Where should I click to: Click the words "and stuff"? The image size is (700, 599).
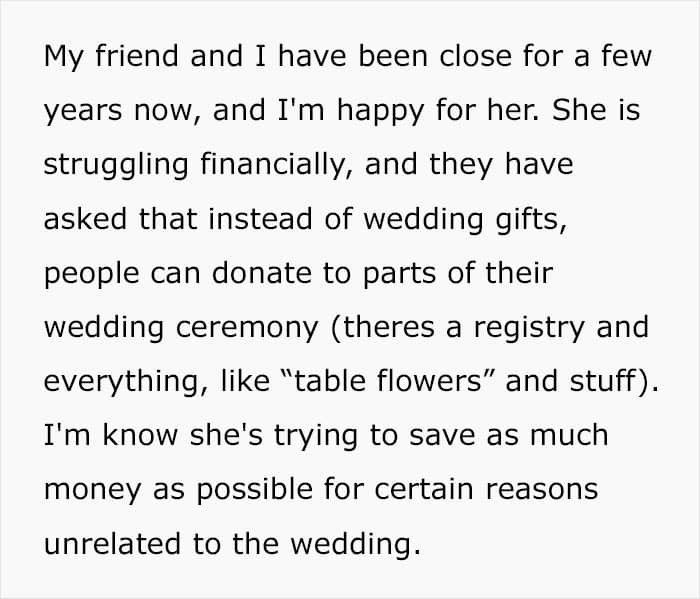(570, 381)
